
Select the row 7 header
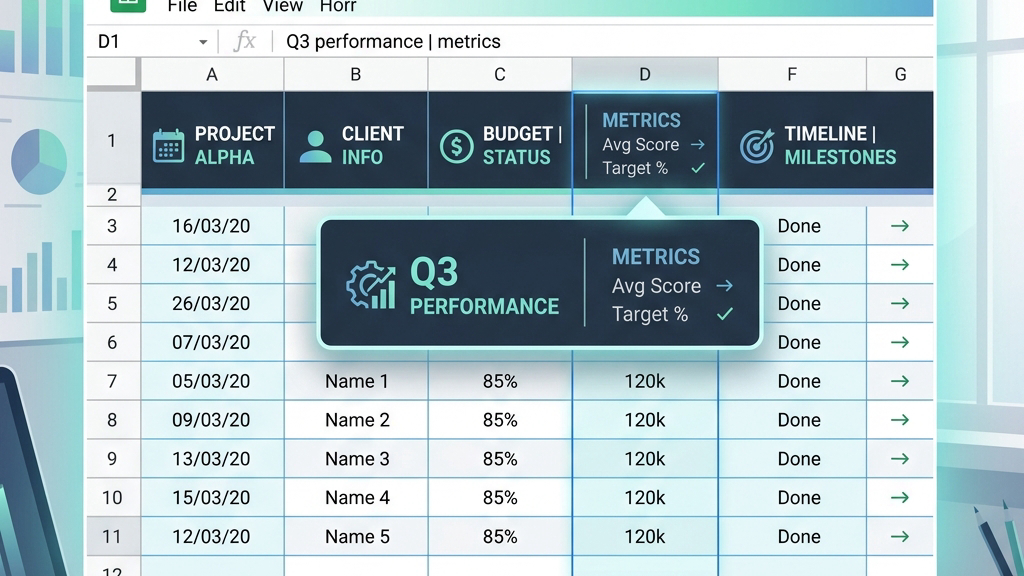coord(112,381)
